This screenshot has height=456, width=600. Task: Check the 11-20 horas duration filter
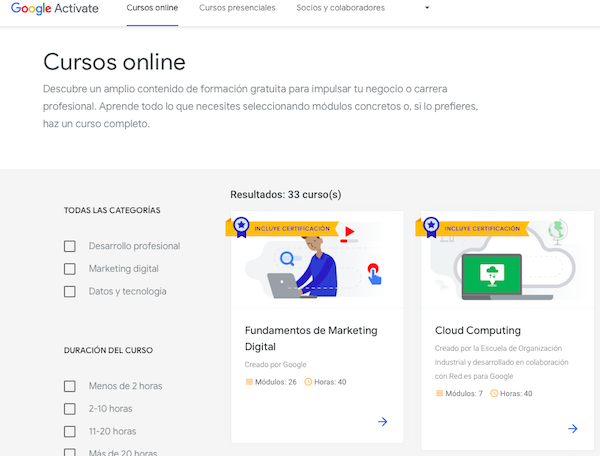(x=70, y=432)
